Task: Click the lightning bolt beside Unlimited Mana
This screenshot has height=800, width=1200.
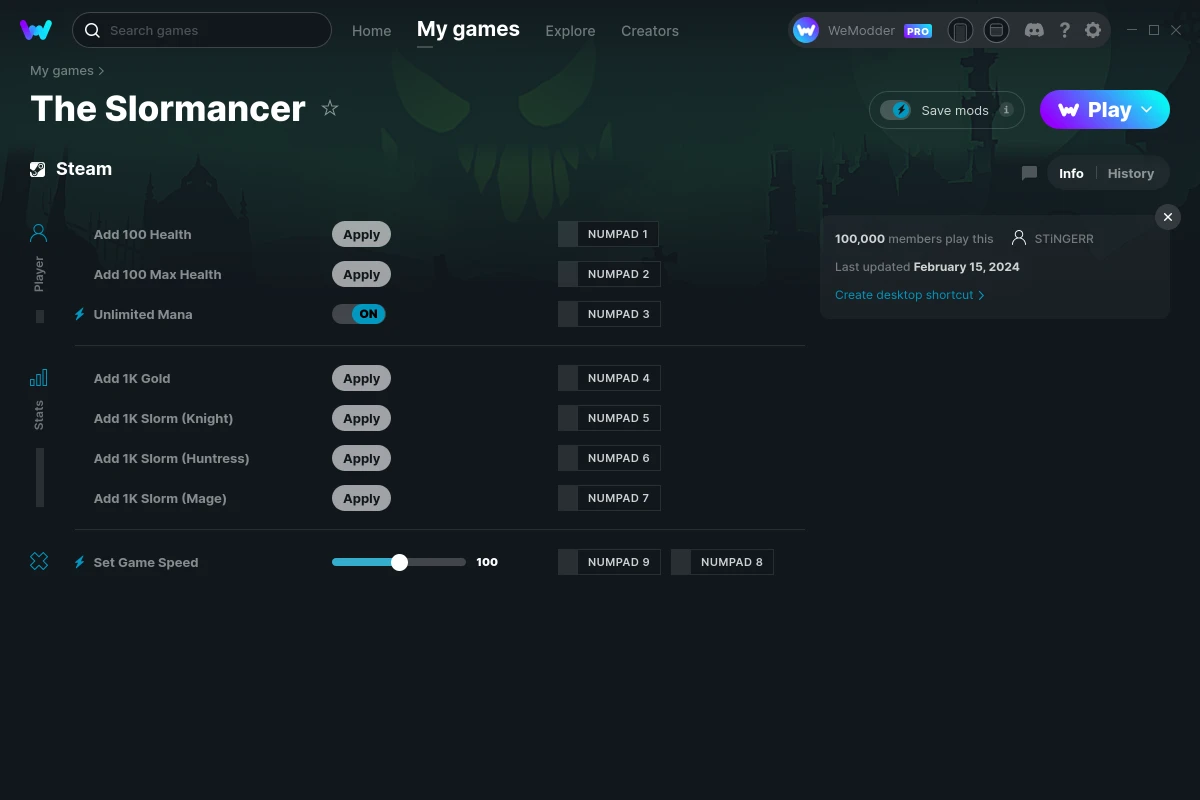Action: point(78,314)
